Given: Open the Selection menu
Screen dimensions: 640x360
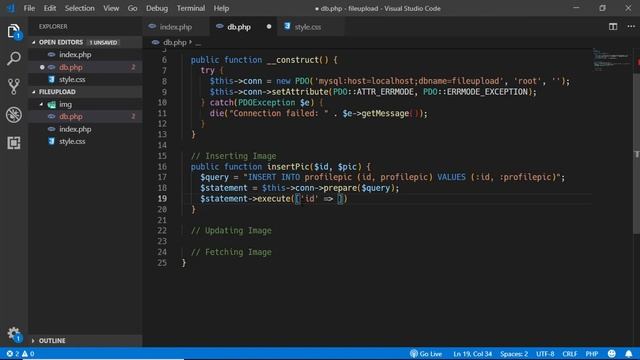Looking at the screenshot, I should tap(80, 8).
